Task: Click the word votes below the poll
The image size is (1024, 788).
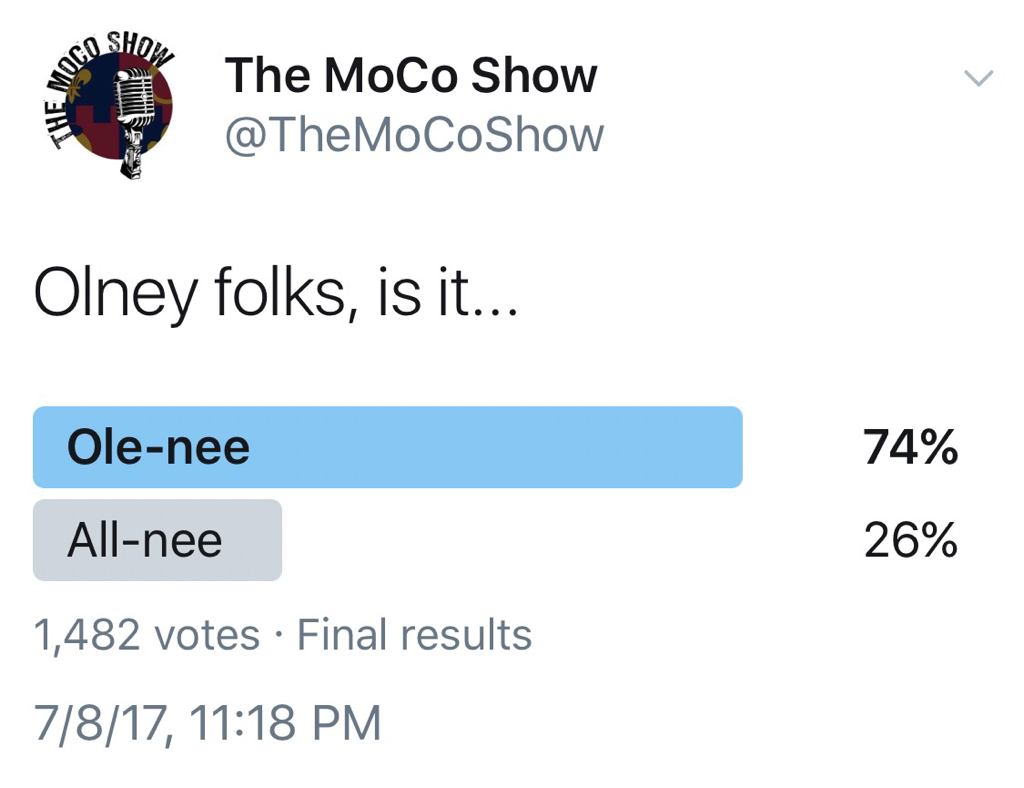Action: [x=206, y=635]
